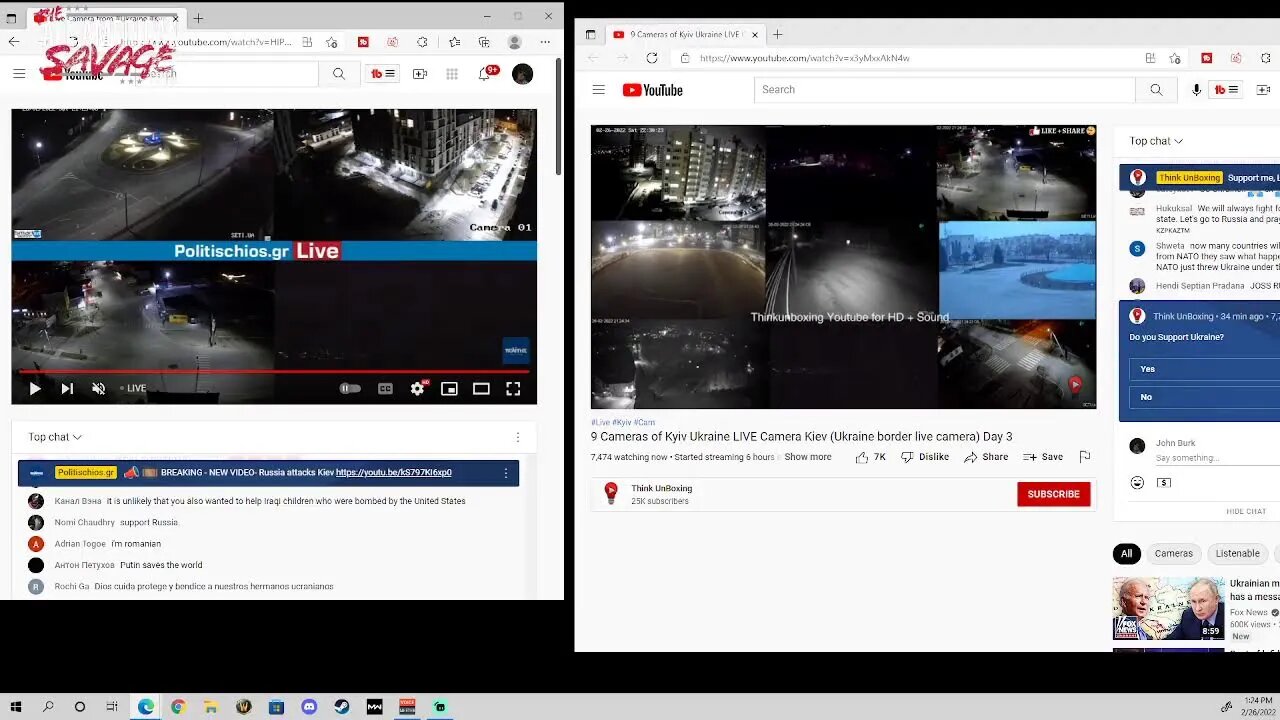
Task: Search icon in left YouTube window
Action: 339,74
